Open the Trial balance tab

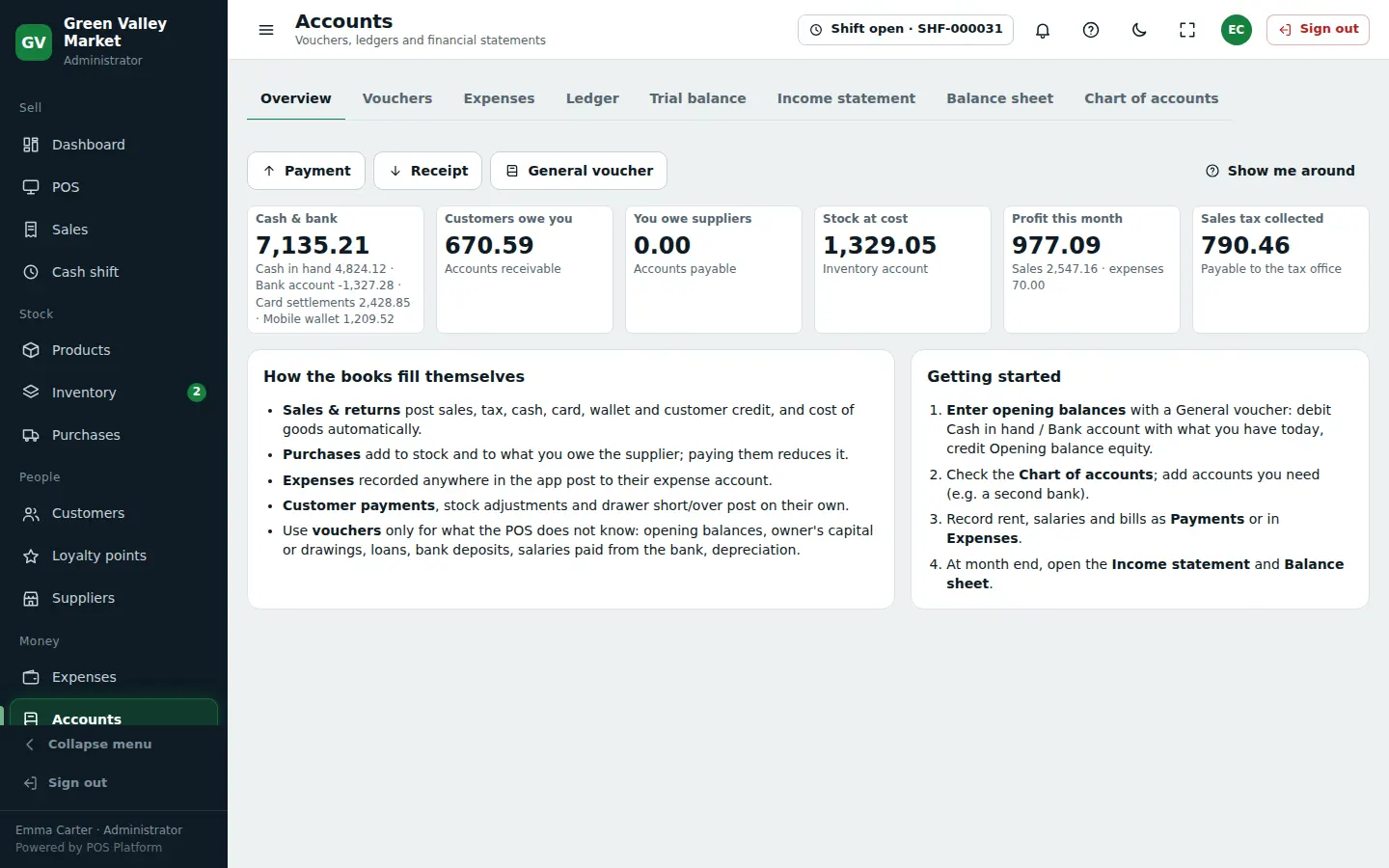(x=697, y=98)
